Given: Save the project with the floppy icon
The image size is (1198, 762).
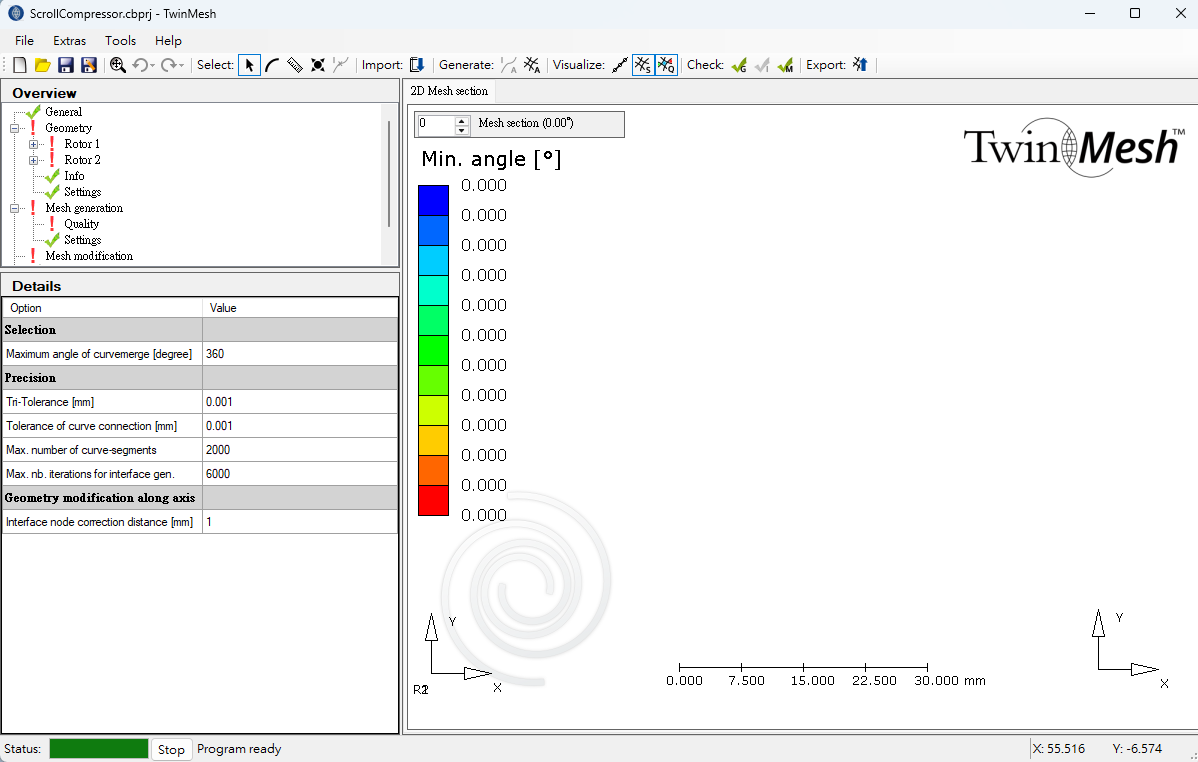Looking at the screenshot, I should 66,65.
